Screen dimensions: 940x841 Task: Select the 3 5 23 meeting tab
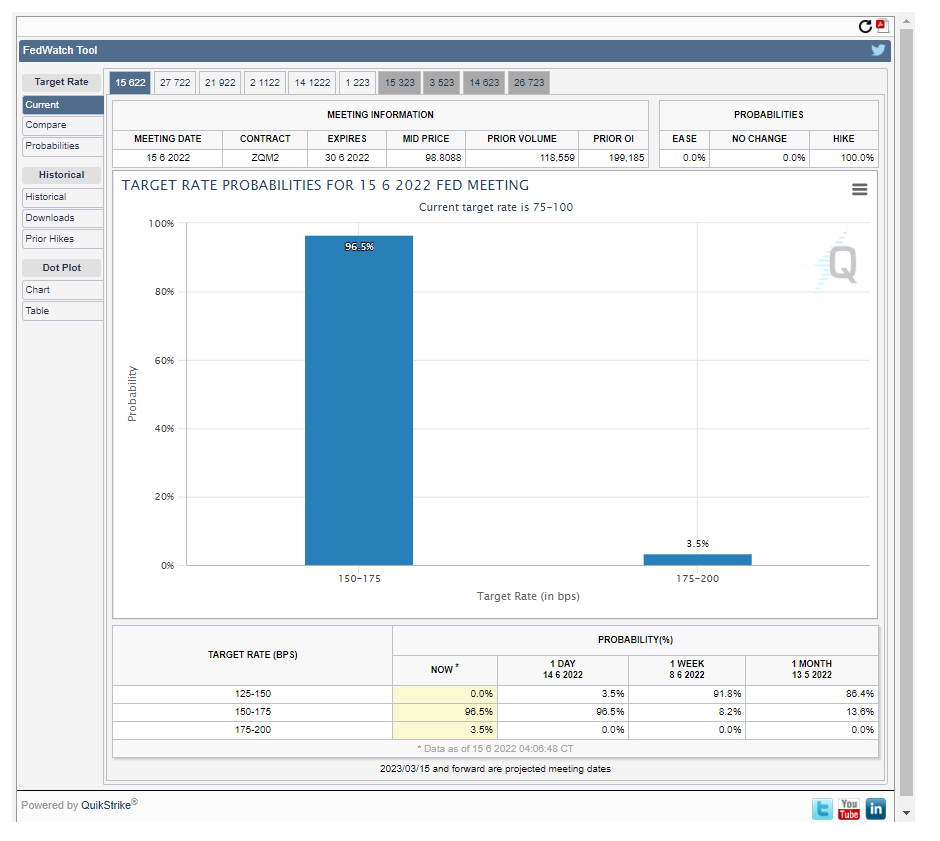tap(442, 83)
